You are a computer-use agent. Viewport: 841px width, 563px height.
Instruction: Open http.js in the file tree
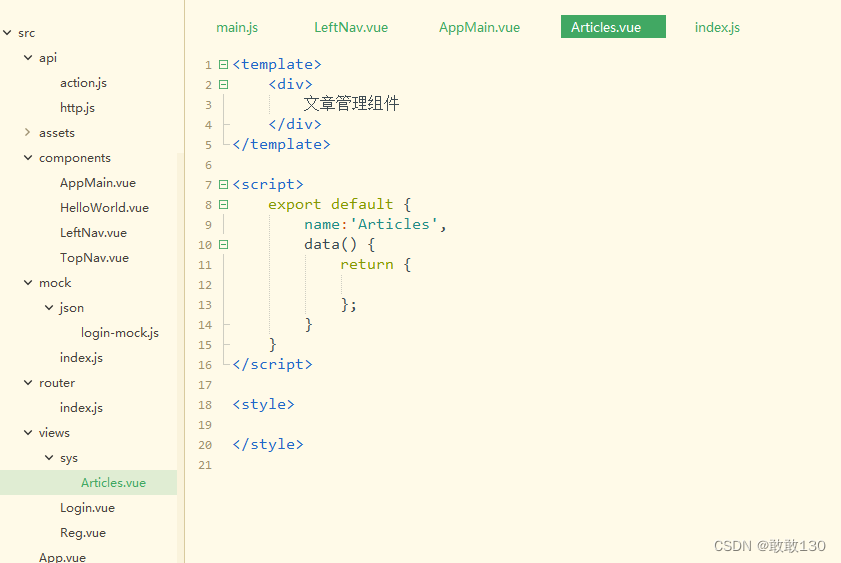click(x=77, y=108)
